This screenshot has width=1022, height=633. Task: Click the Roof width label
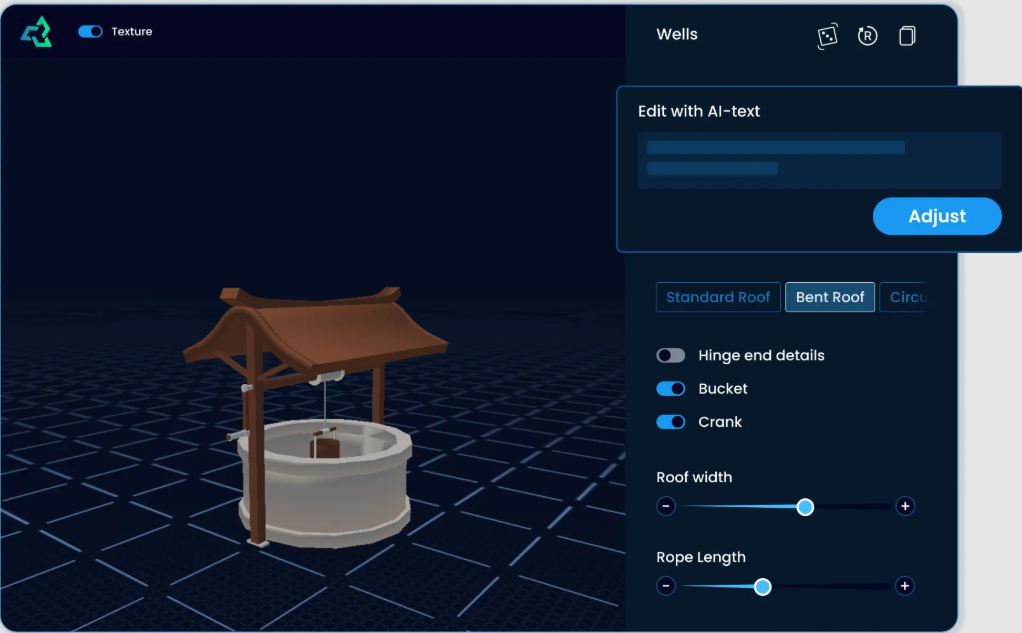tap(694, 477)
